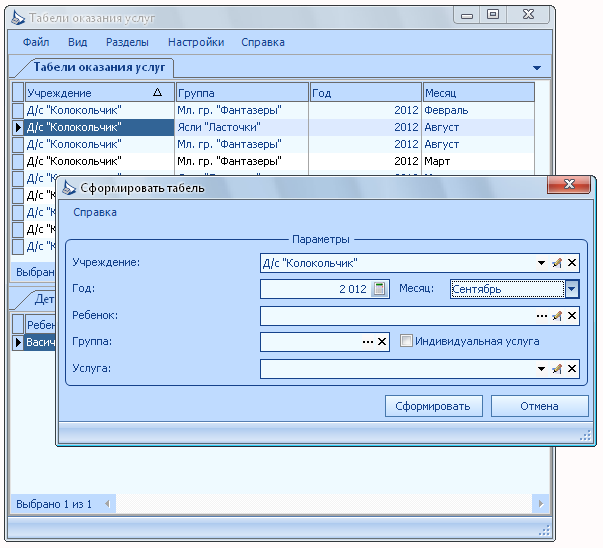Viewport: 603px width, 548px height.
Task: Click the Учреждение field text Д/с Колокольчик in dialog
Action: pos(310,263)
